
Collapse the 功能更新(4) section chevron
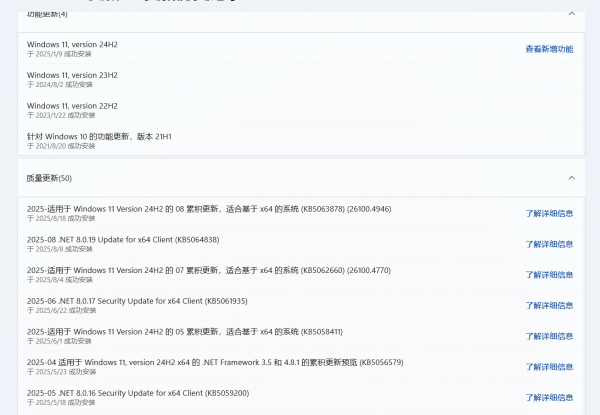[x=572, y=14]
